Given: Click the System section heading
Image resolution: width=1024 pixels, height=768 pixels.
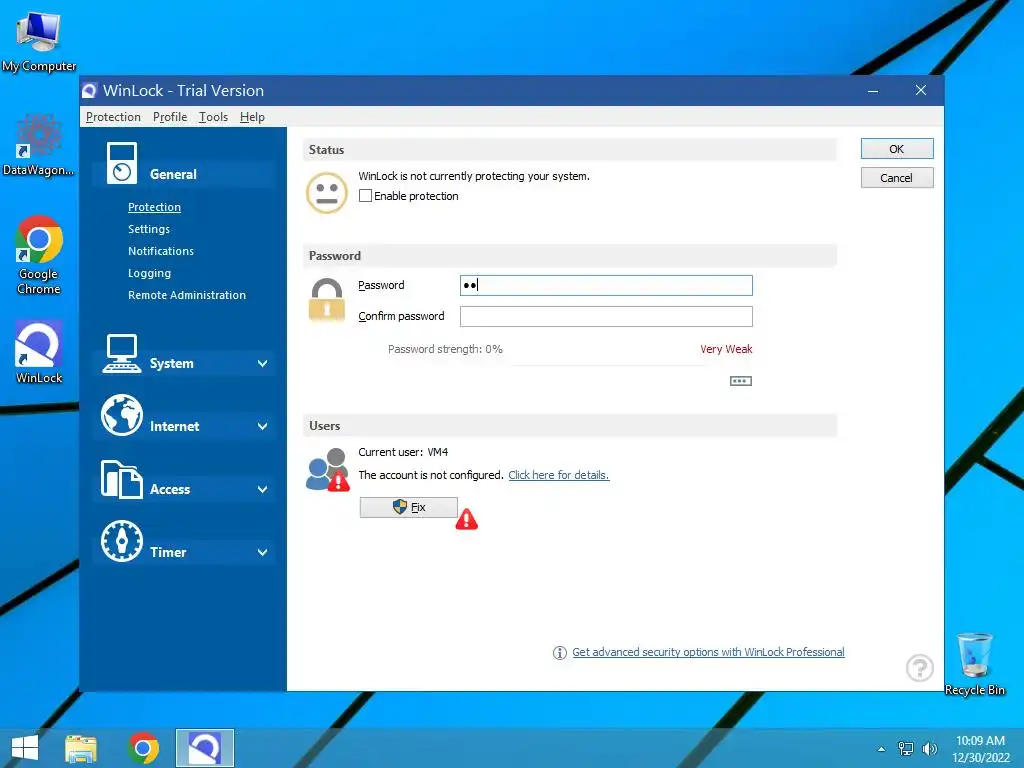Looking at the screenshot, I should click(171, 363).
